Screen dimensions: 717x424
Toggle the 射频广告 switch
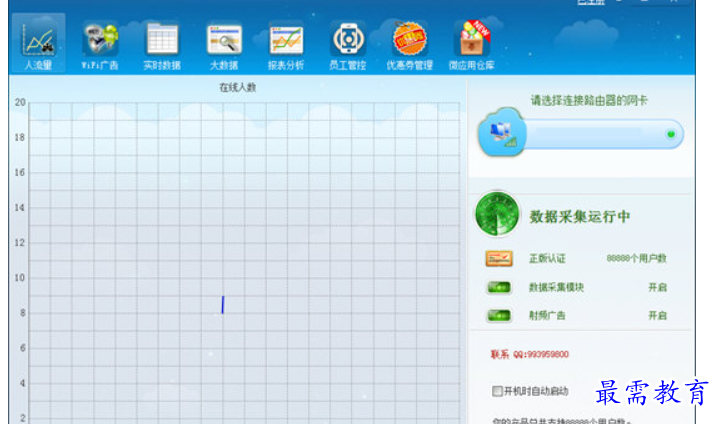(x=499, y=315)
